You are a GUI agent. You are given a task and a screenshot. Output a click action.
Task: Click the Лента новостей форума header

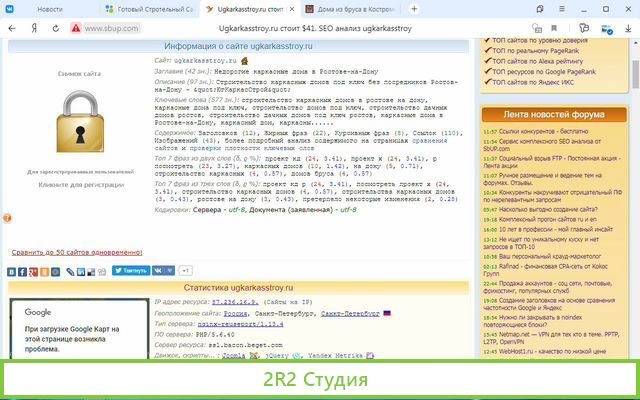[x=554, y=115]
